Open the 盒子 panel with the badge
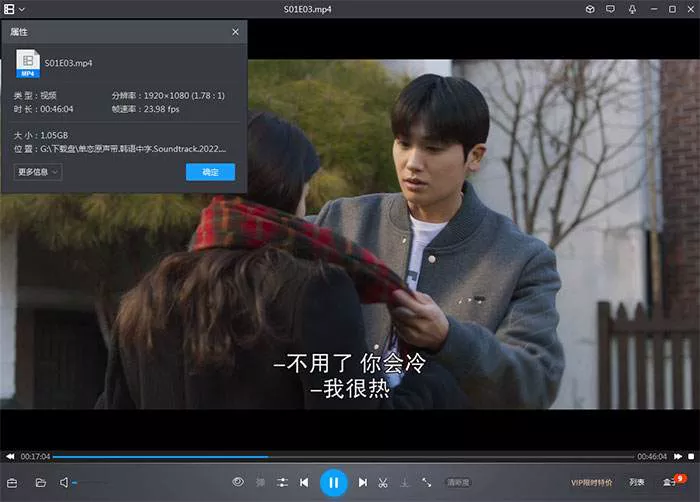 pyautogui.click(x=671, y=483)
